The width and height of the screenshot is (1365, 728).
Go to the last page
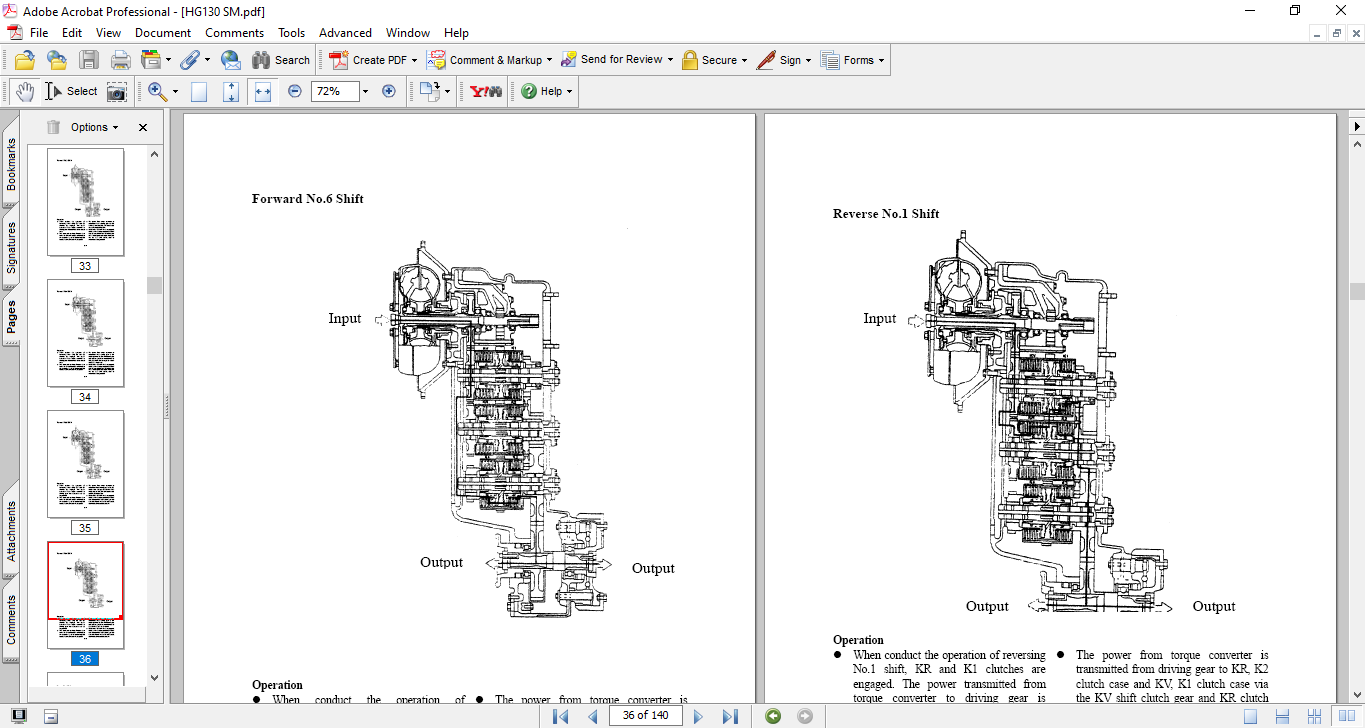(x=730, y=716)
